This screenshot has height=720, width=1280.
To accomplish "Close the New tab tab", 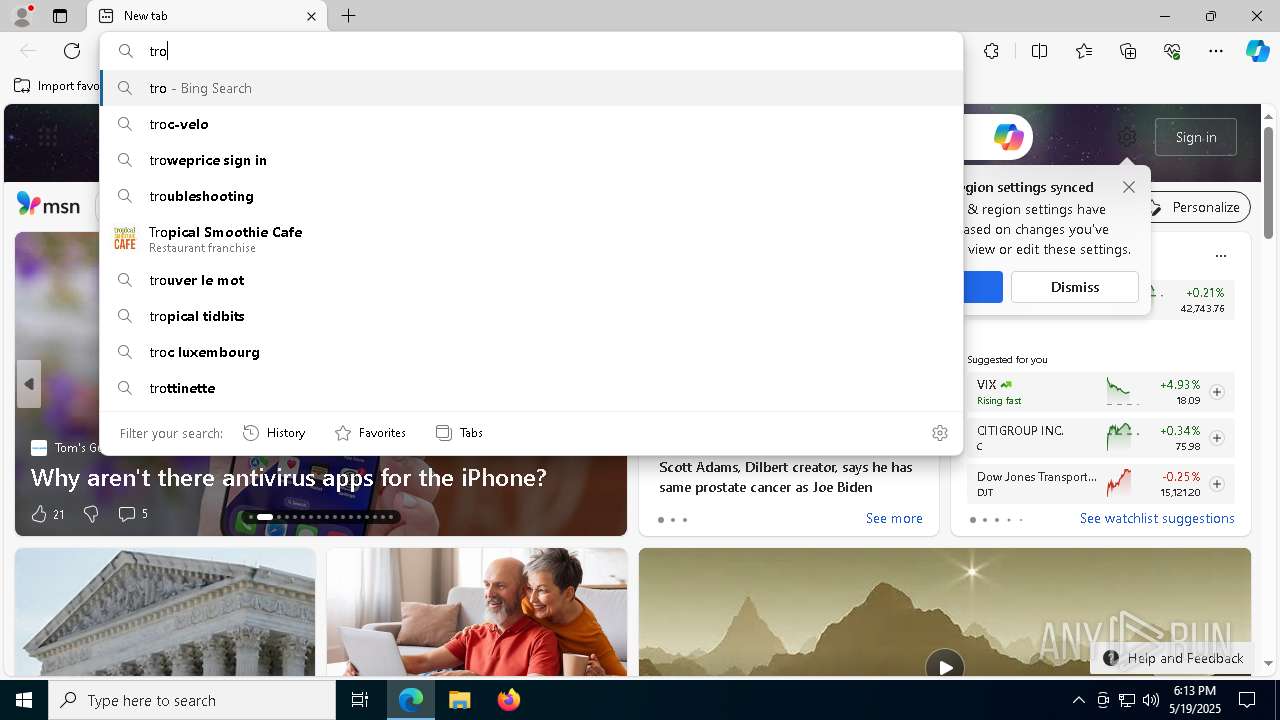I will [311, 16].
